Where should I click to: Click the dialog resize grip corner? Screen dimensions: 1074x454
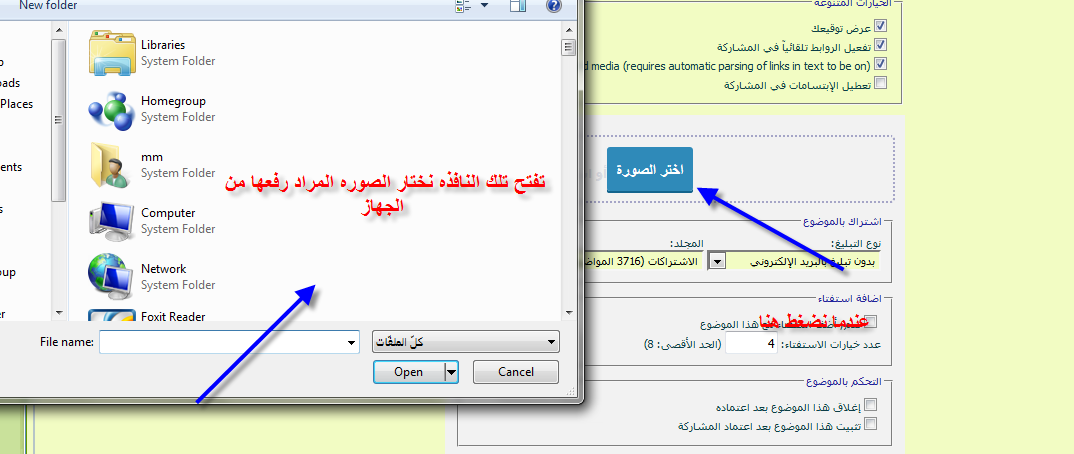tap(570, 391)
